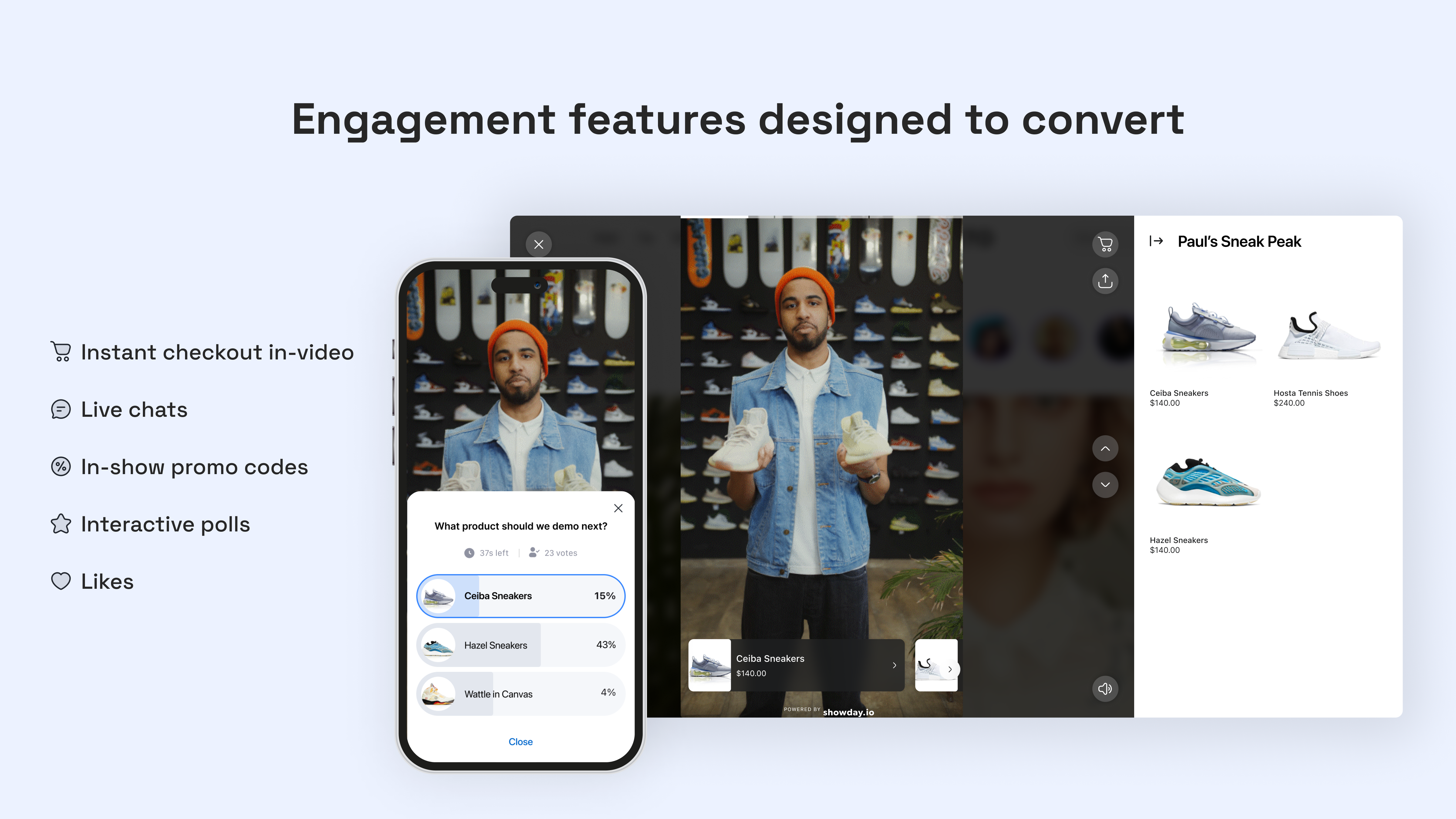Click the 43% poll result value
Screen dimensions: 1456x819
[605, 645]
